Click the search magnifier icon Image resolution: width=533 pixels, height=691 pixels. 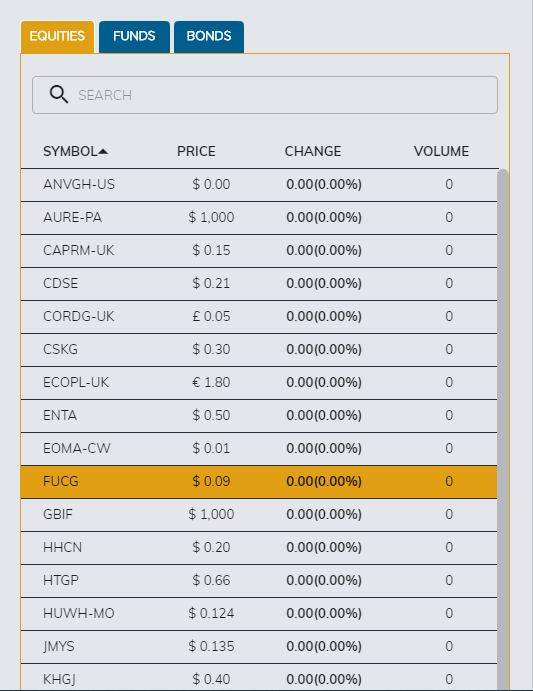pyautogui.click(x=59, y=94)
